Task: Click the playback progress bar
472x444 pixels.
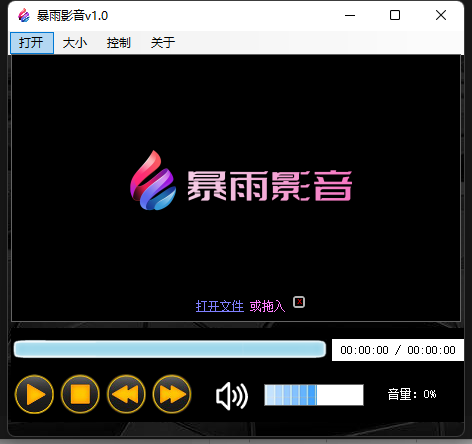Action: [x=170, y=349]
